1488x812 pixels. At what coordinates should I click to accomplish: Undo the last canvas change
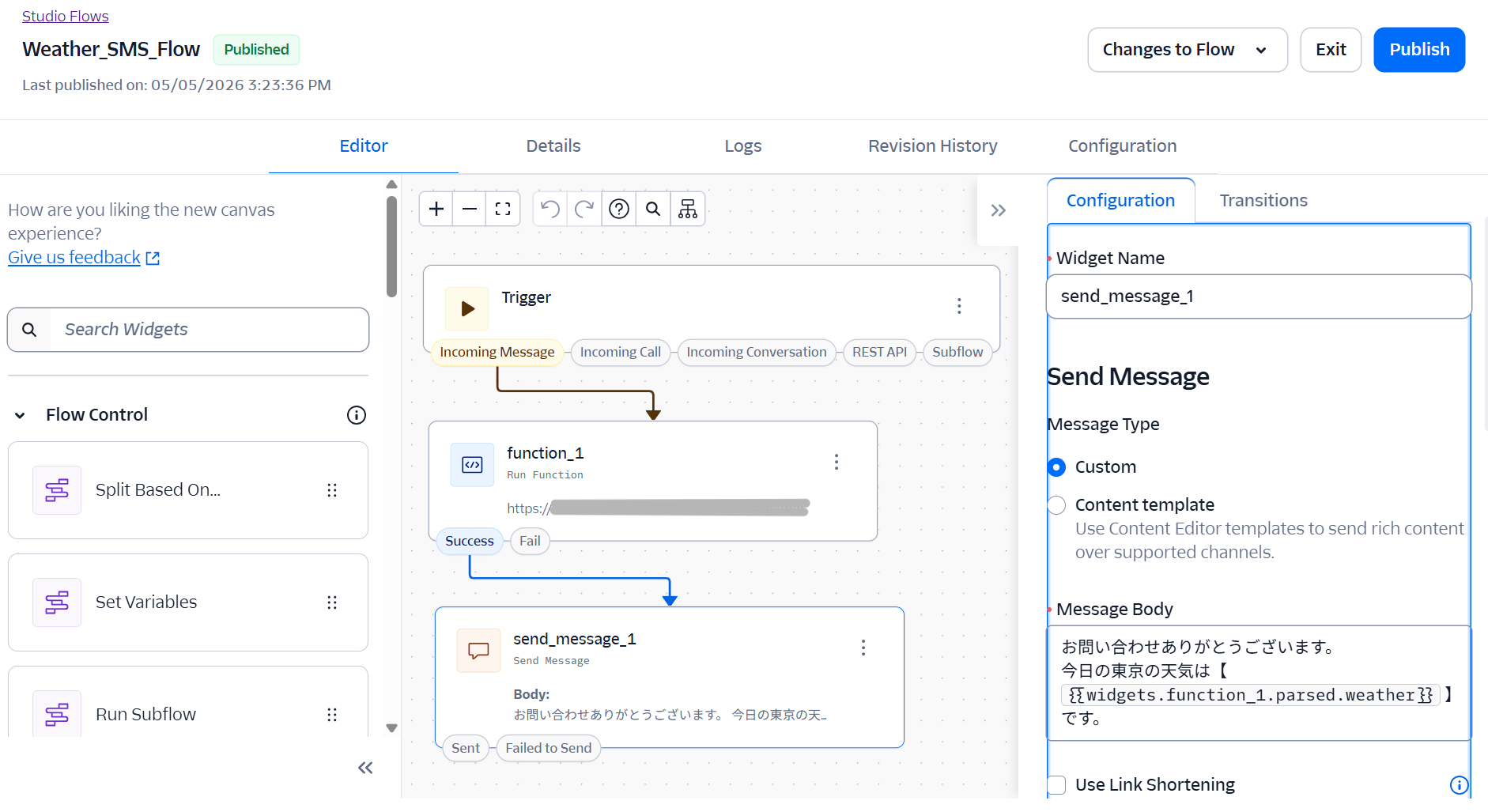click(x=550, y=209)
